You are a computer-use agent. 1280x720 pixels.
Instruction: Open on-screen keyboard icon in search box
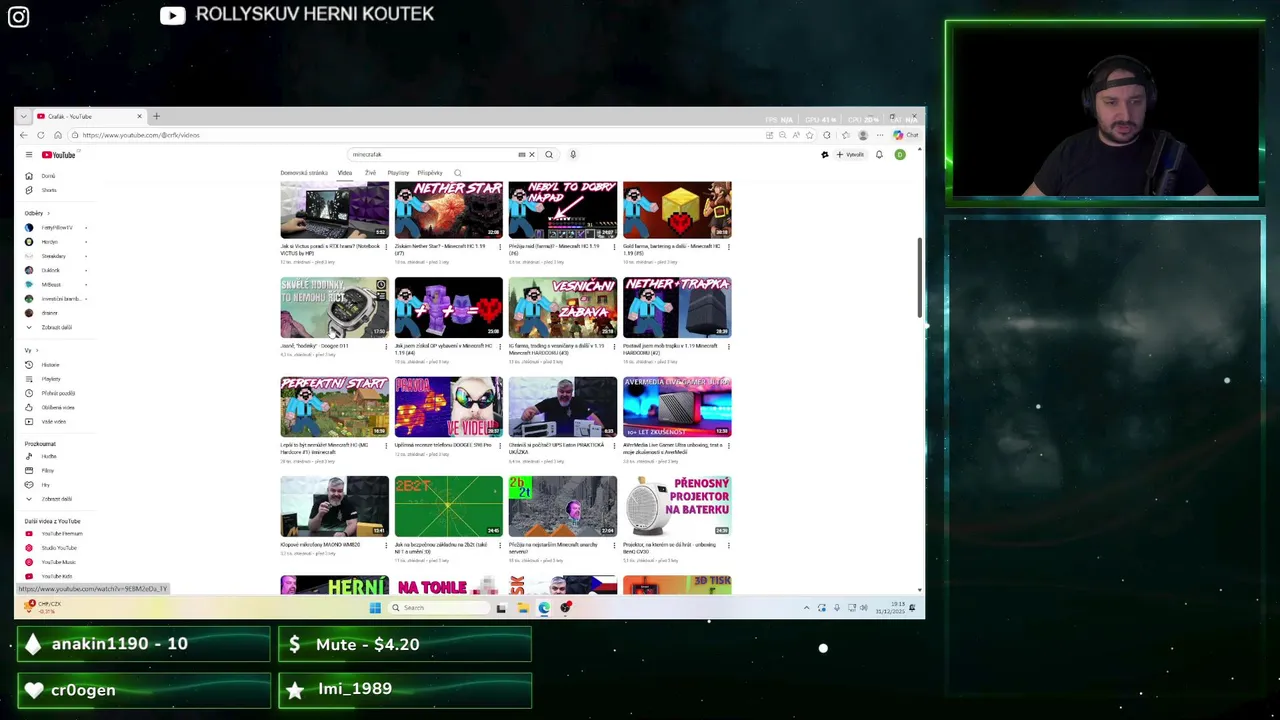[x=521, y=154]
